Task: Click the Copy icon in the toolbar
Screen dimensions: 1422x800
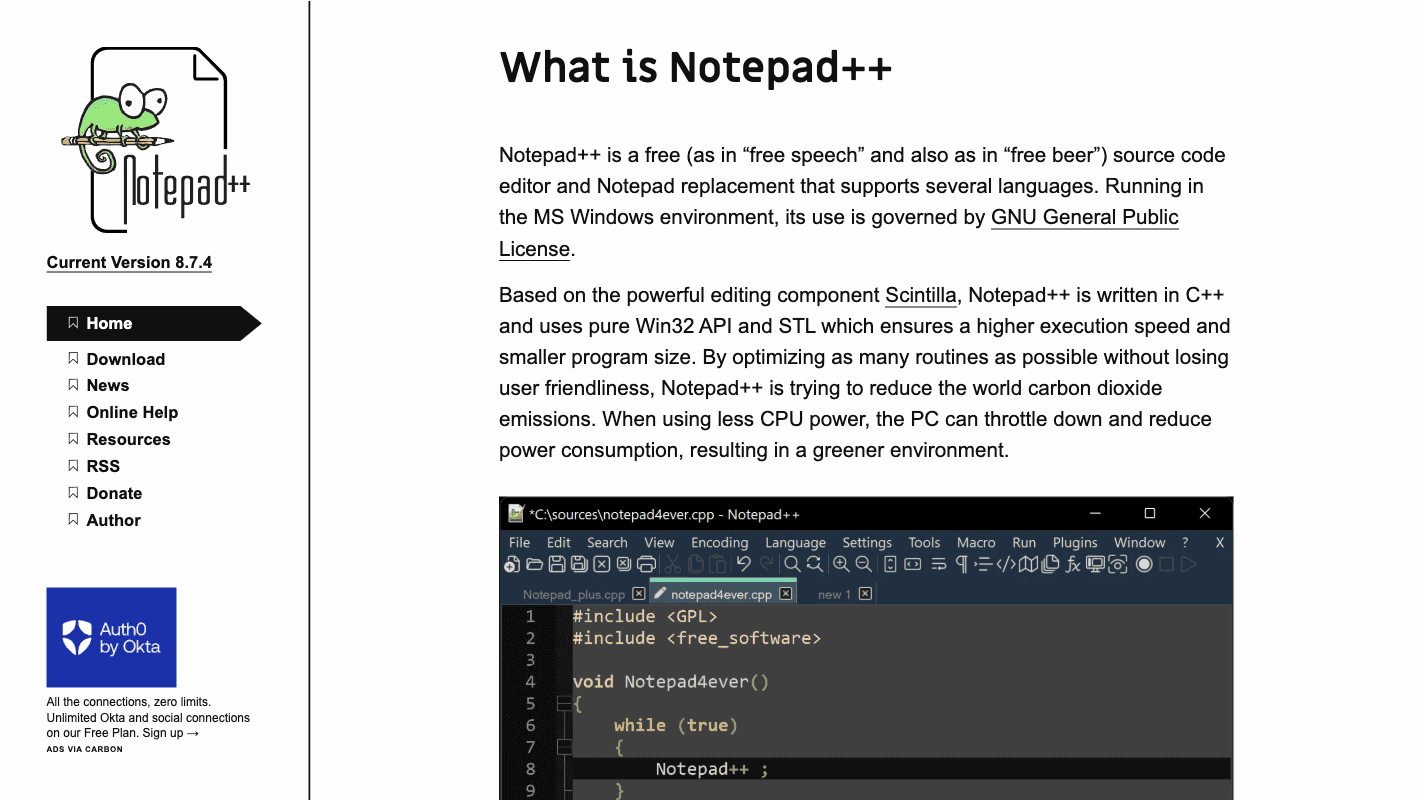Action: [x=696, y=564]
